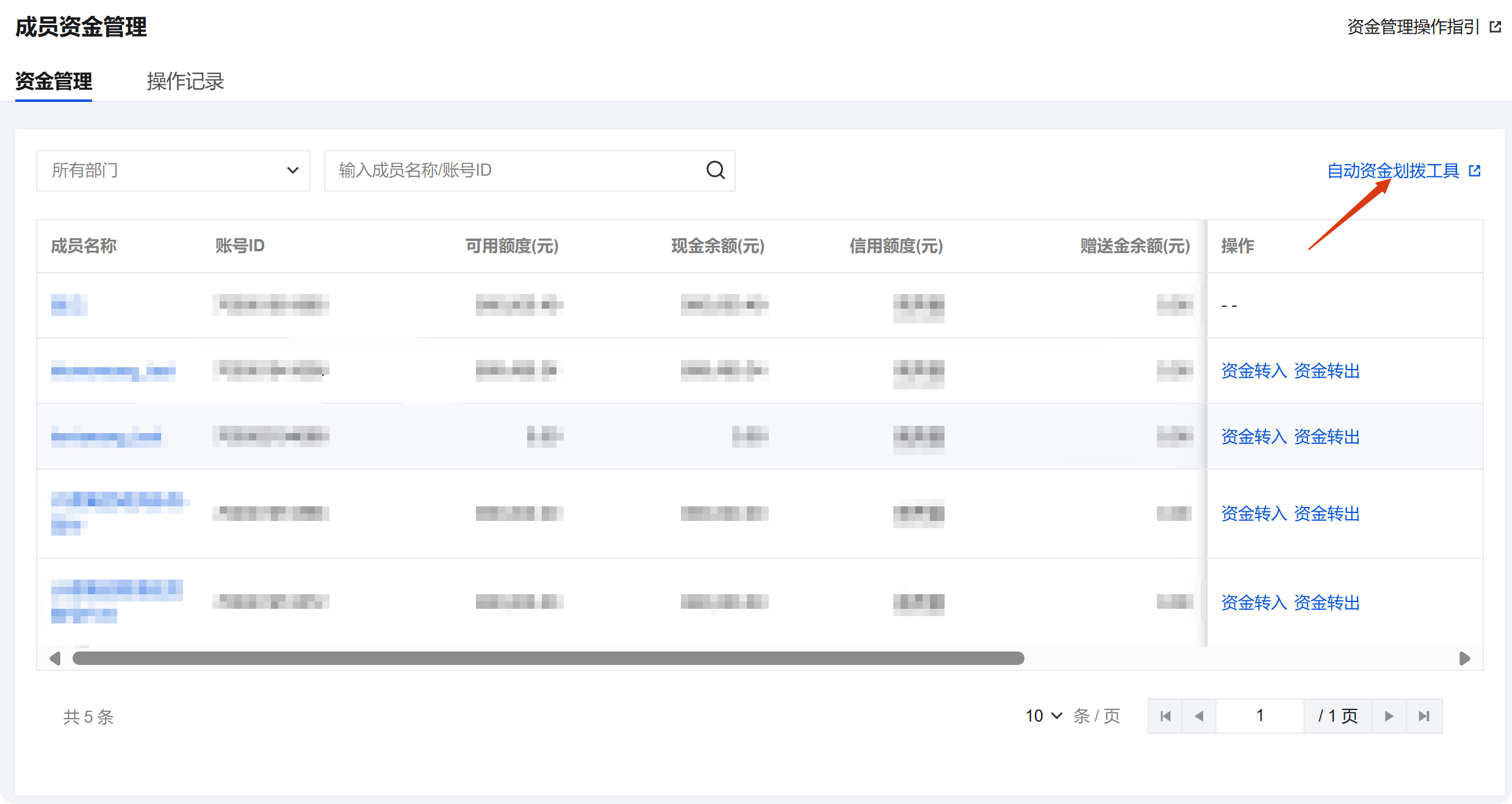Click table scroll right arrow
The height and width of the screenshot is (804, 1512).
click(1464, 658)
